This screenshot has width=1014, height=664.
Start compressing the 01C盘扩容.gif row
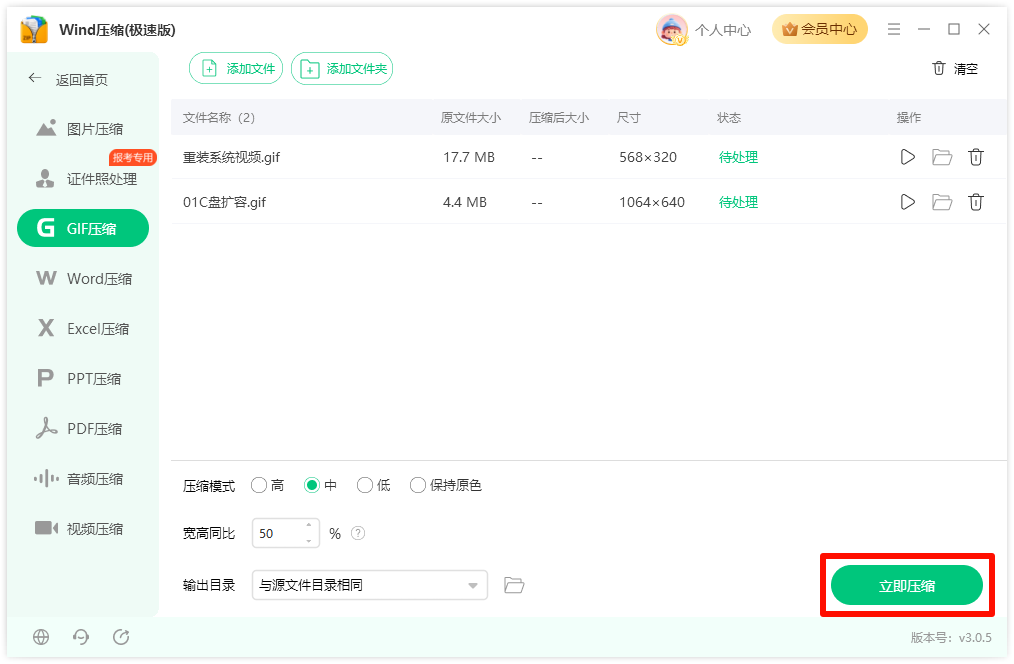click(x=907, y=202)
